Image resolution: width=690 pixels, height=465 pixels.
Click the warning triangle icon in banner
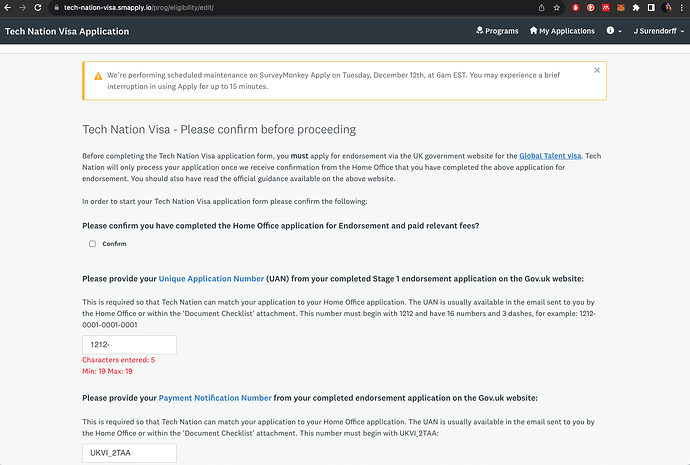tap(98, 76)
